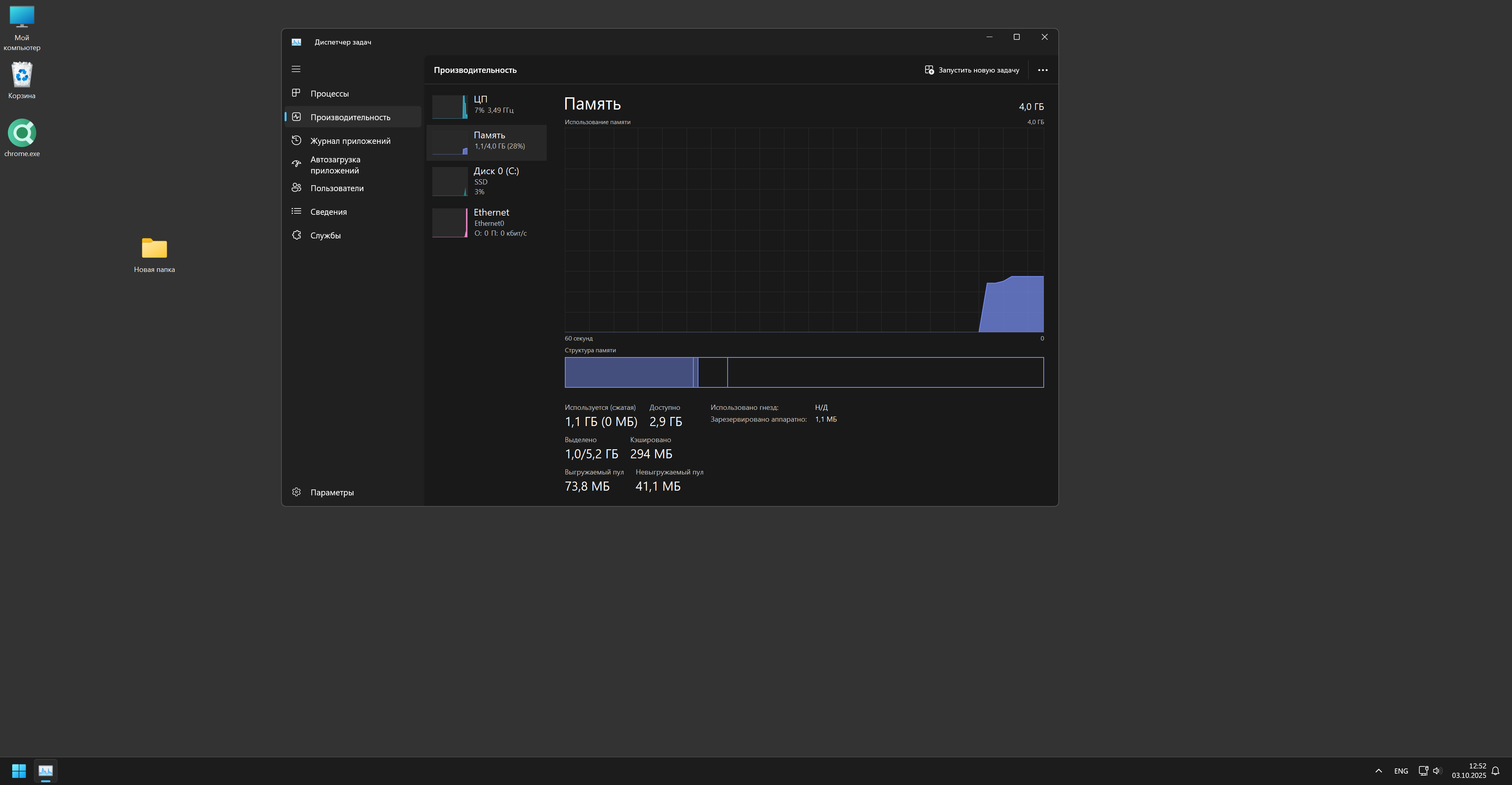Open Services puzzle-gear icon
The width and height of the screenshot is (1512, 785).
[296, 235]
